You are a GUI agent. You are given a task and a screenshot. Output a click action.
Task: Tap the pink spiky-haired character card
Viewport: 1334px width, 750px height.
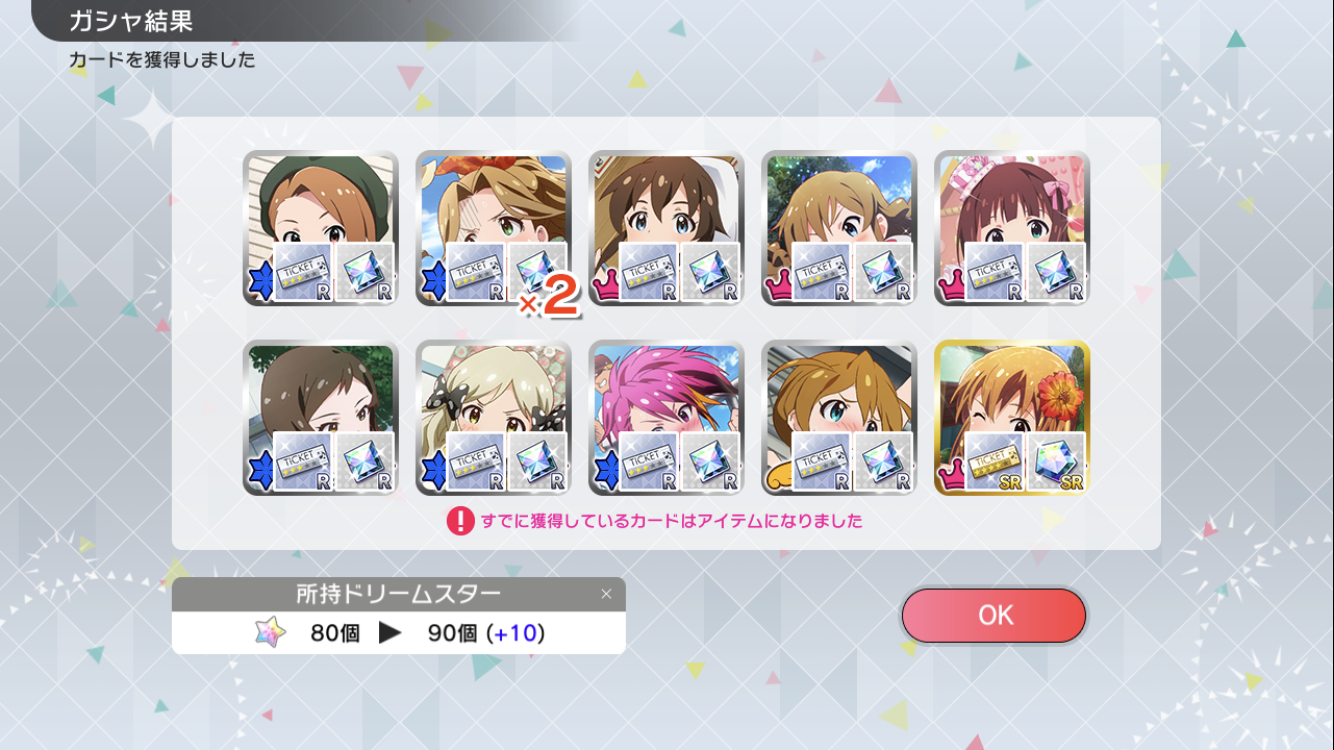coord(666,418)
